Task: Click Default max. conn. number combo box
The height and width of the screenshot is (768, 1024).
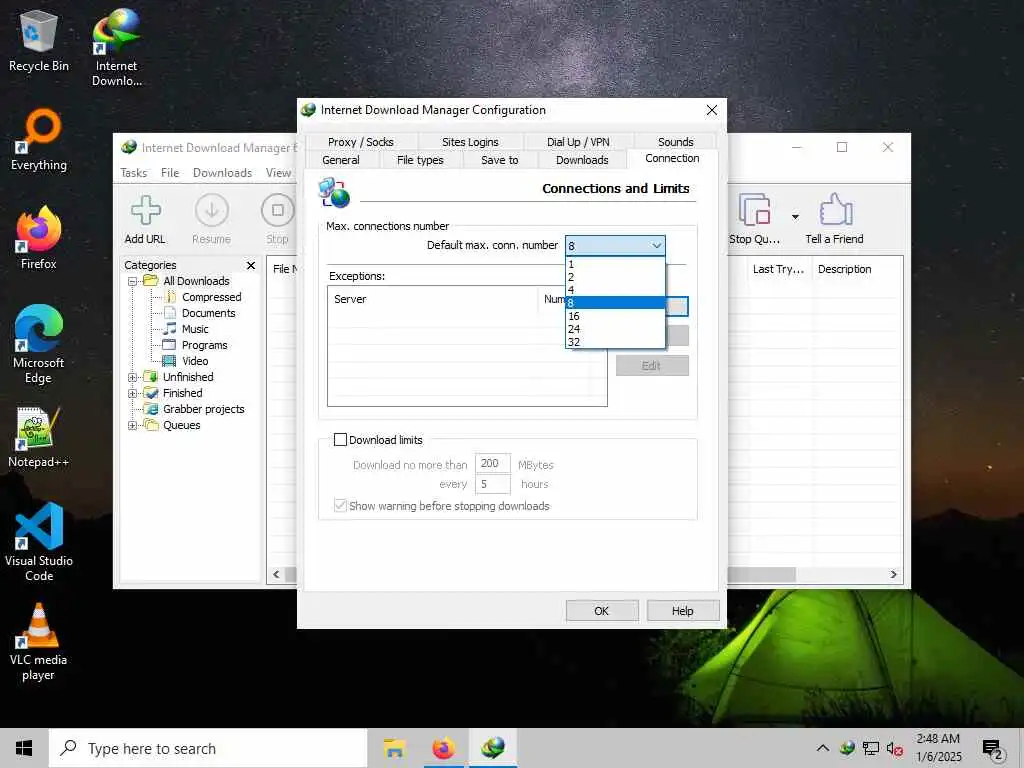Action: click(615, 246)
